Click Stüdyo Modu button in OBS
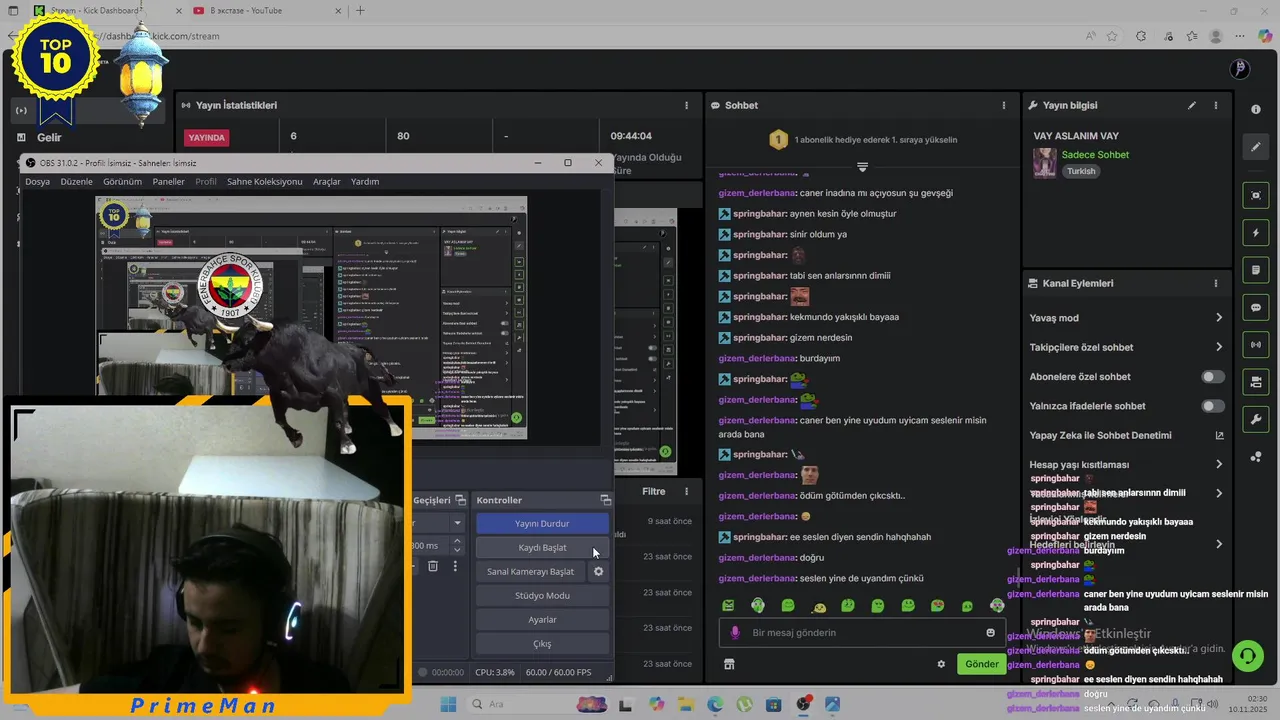The image size is (1280, 720). (542, 595)
